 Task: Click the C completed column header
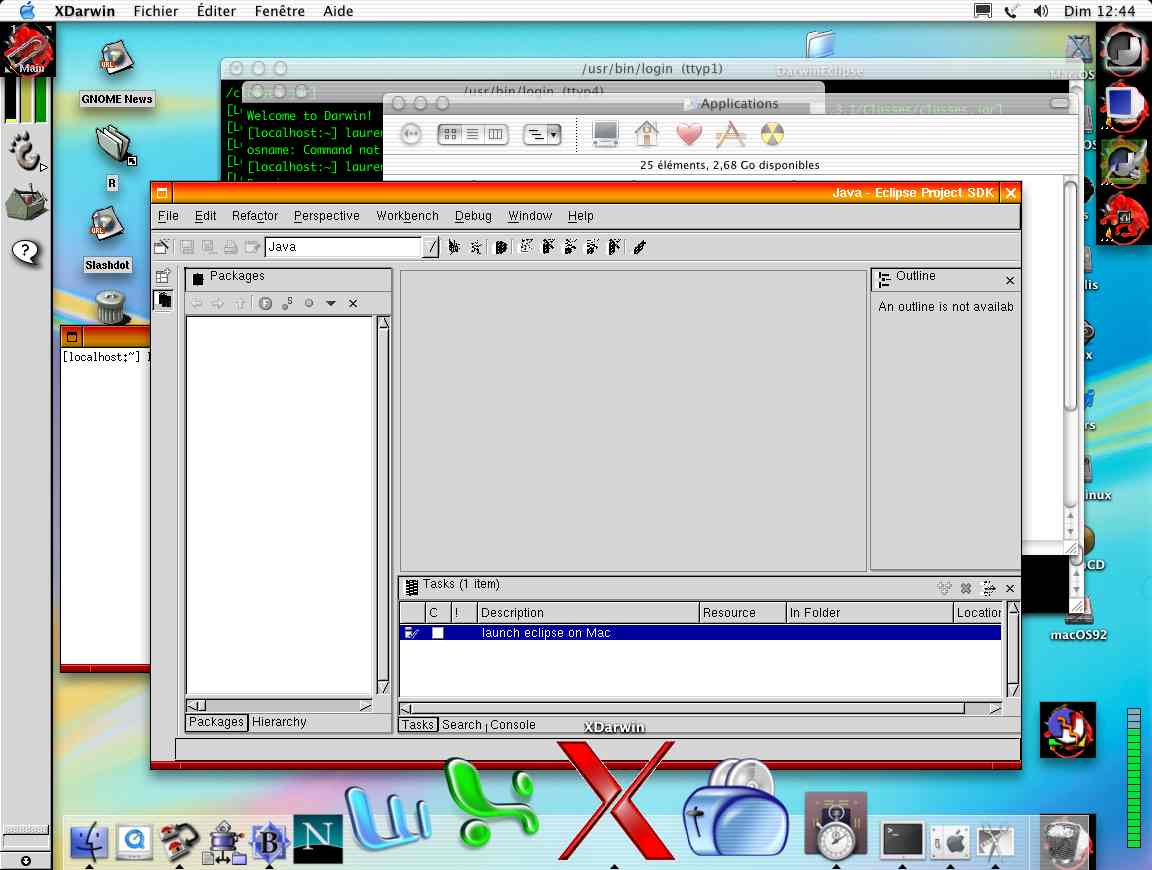pos(437,613)
